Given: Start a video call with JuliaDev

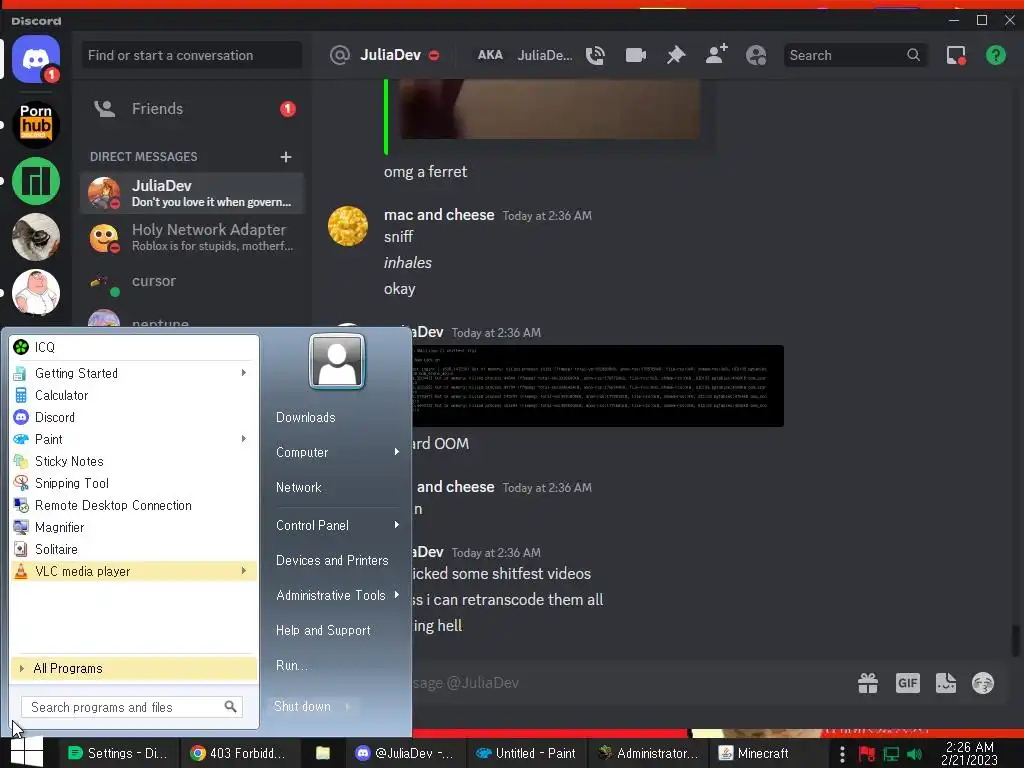Looking at the screenshot, I should [635, 55].
